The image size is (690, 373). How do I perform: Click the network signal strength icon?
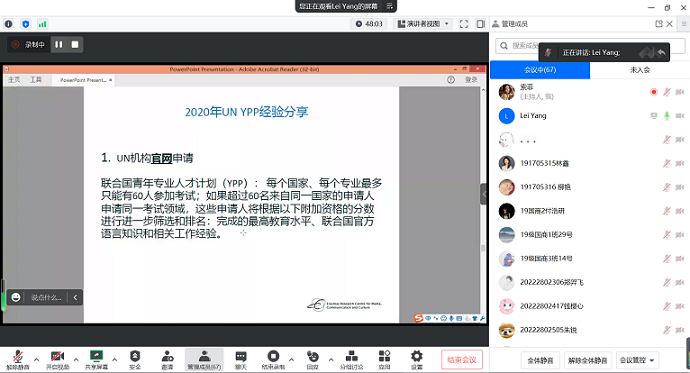42,24
